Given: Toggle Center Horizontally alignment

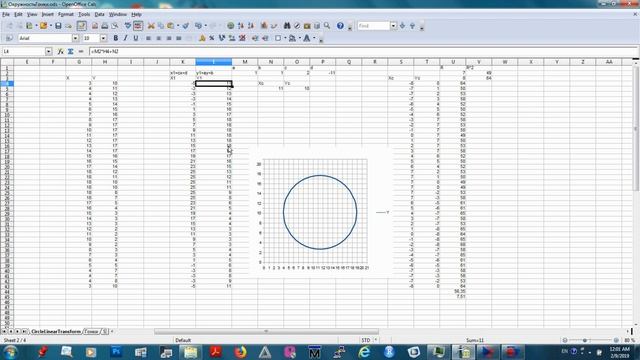Looking at the screenshot, I should pyautogui.click(x=158, y=38).
